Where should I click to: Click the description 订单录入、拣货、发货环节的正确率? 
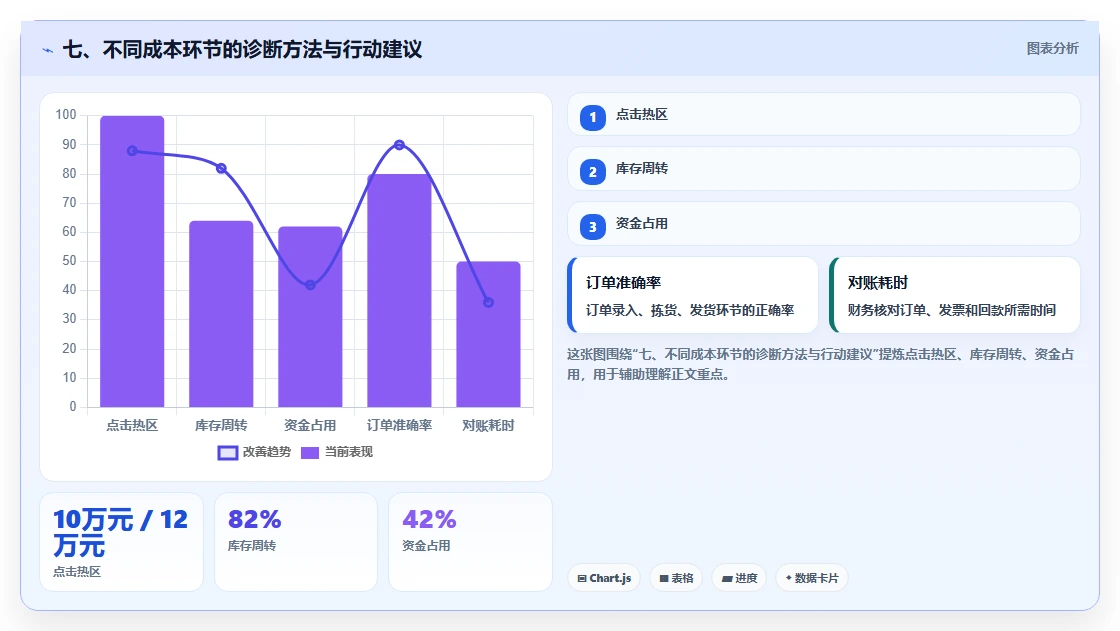(690, 310)
